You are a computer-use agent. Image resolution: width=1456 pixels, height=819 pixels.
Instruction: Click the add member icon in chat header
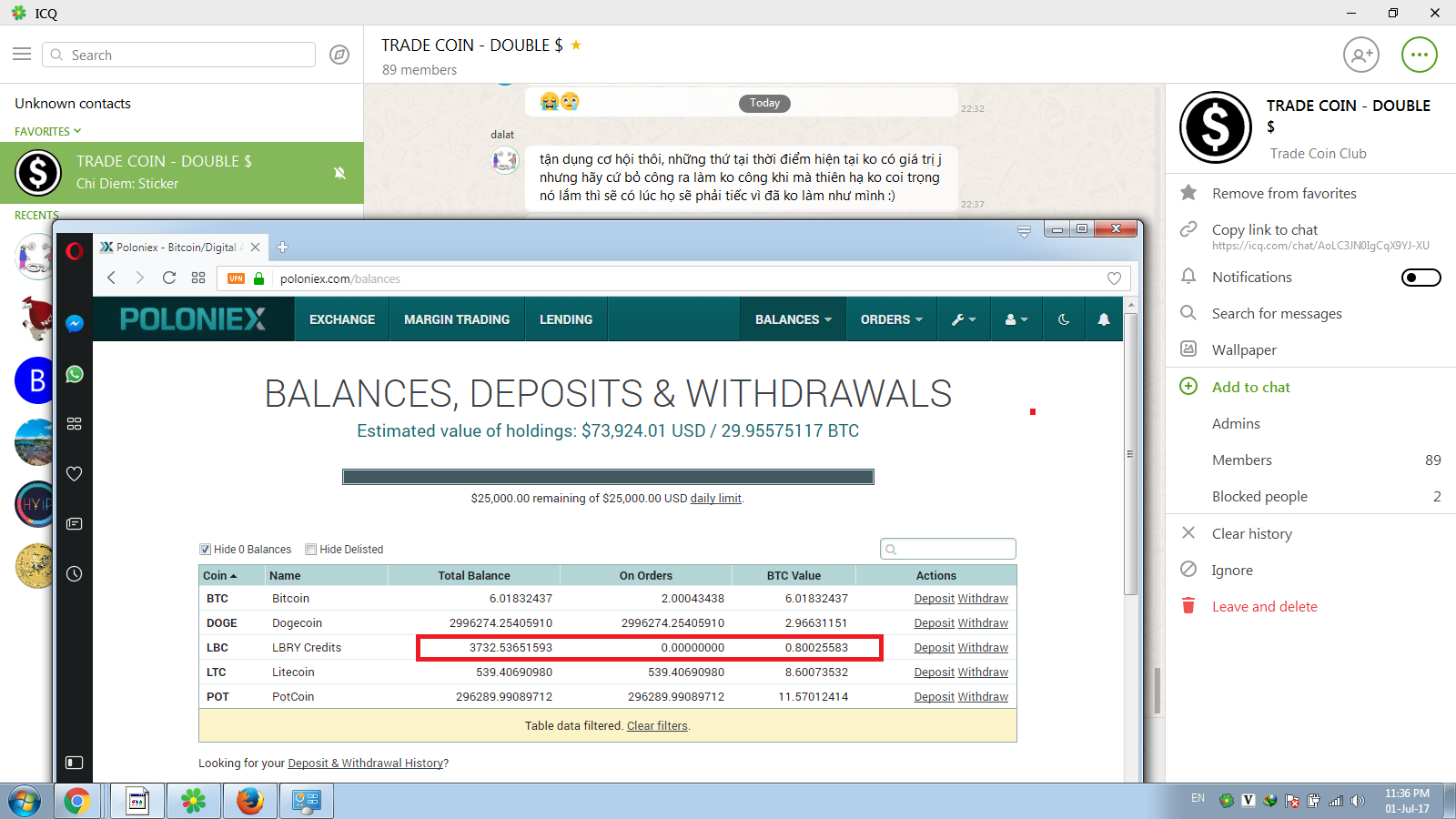coord(1361,55)
